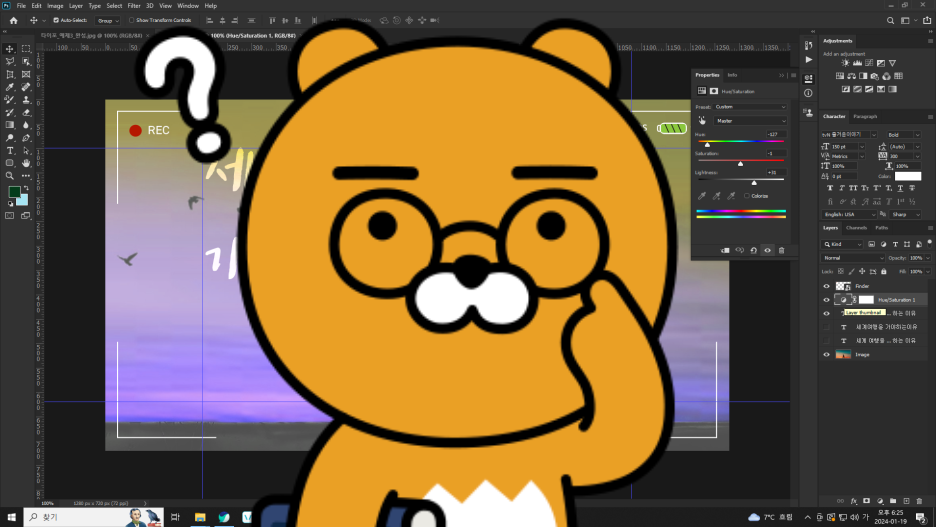Open the Normal blend mode dropdown

[x=852, y=258]
